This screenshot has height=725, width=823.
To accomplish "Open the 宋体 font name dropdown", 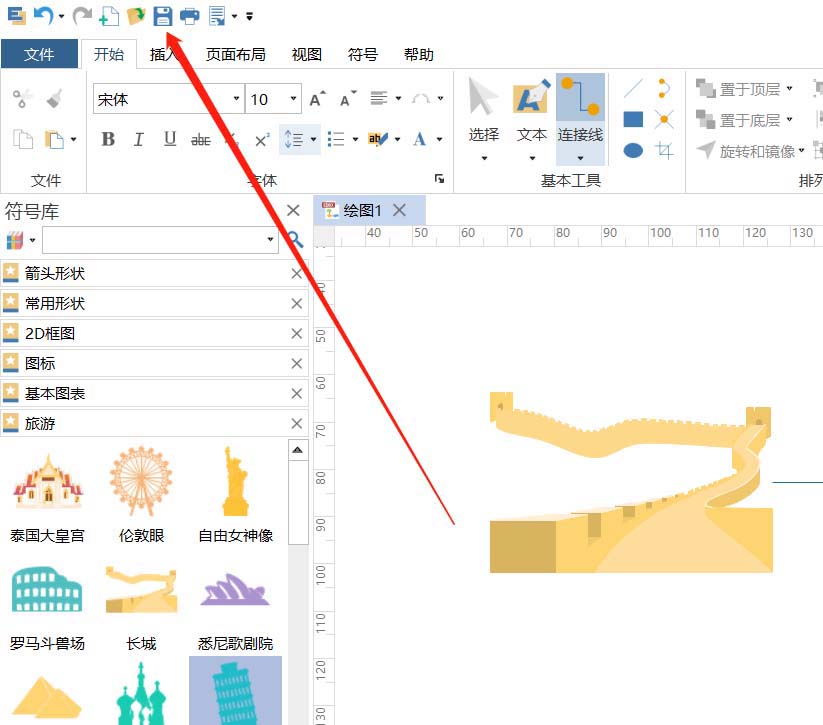I will pyautogui.click(x=237, y=99).
